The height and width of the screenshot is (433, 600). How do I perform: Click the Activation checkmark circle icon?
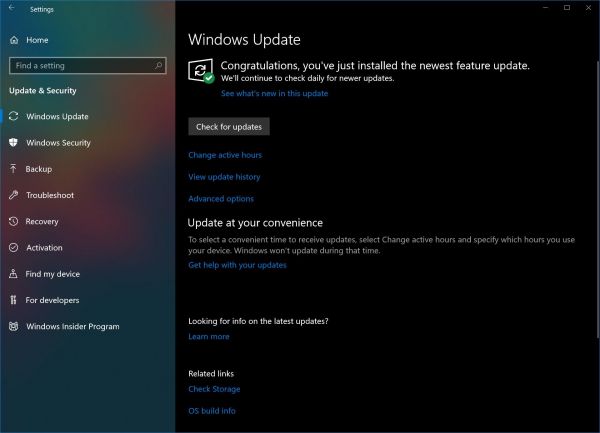click(x=13, y=248)
